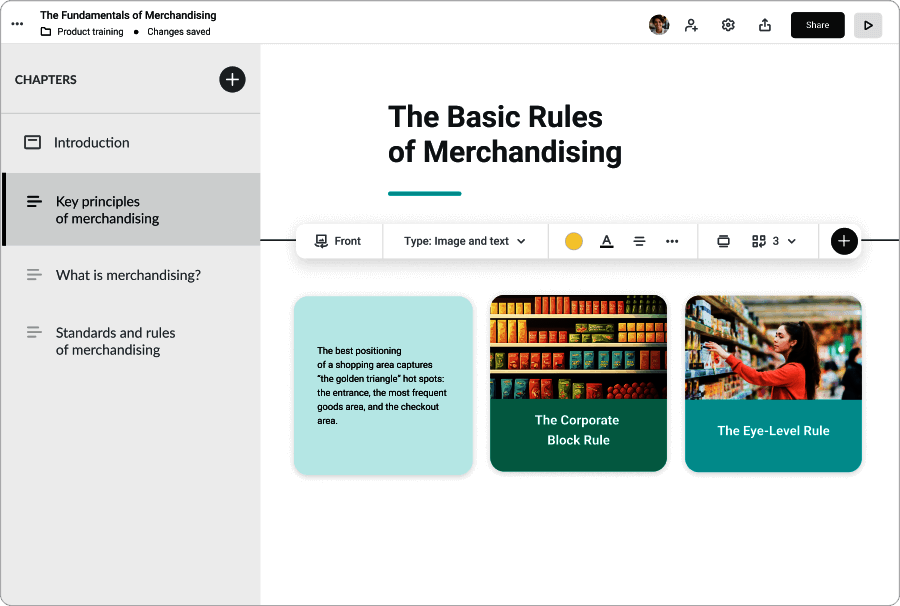
Task: Open more options ellipsis in card toolbar
Action: [x=672, y=241]
